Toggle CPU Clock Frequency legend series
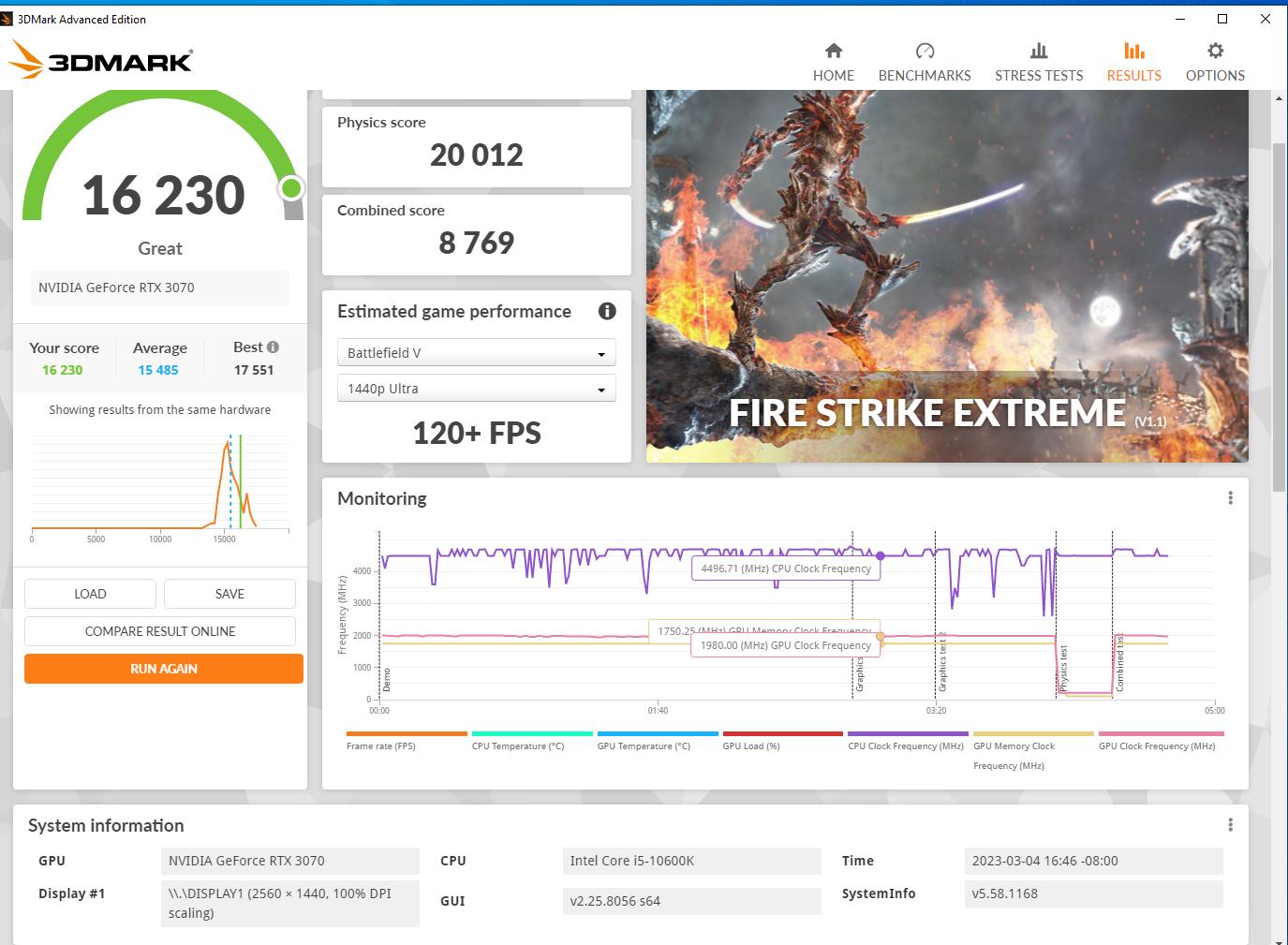 908,742
